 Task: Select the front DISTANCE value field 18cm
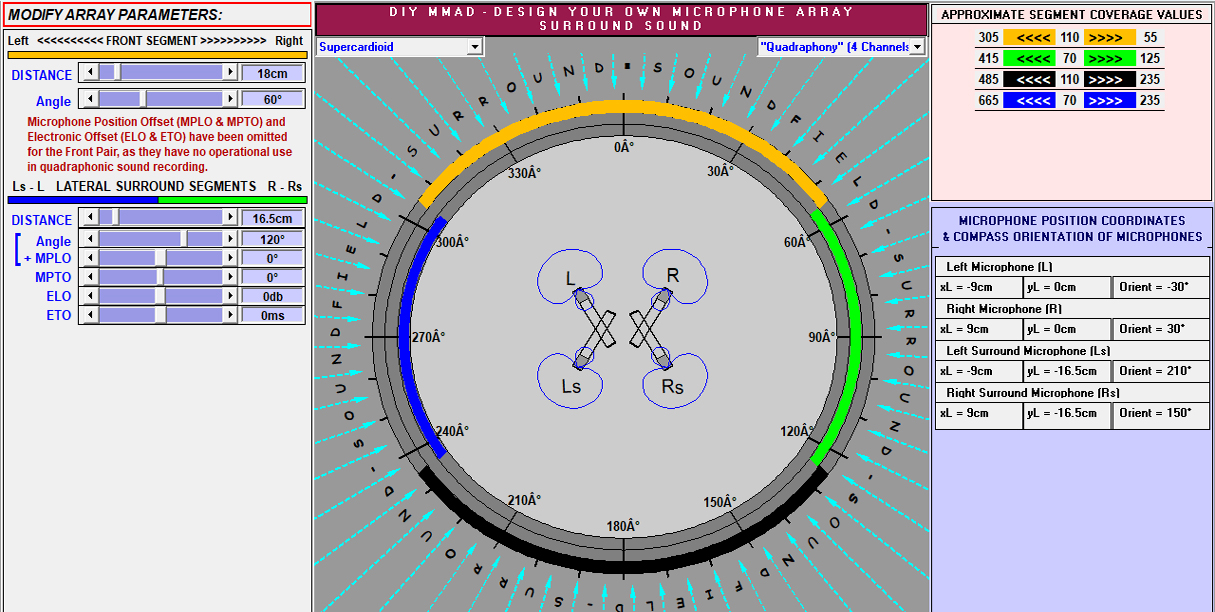(273, 74)
